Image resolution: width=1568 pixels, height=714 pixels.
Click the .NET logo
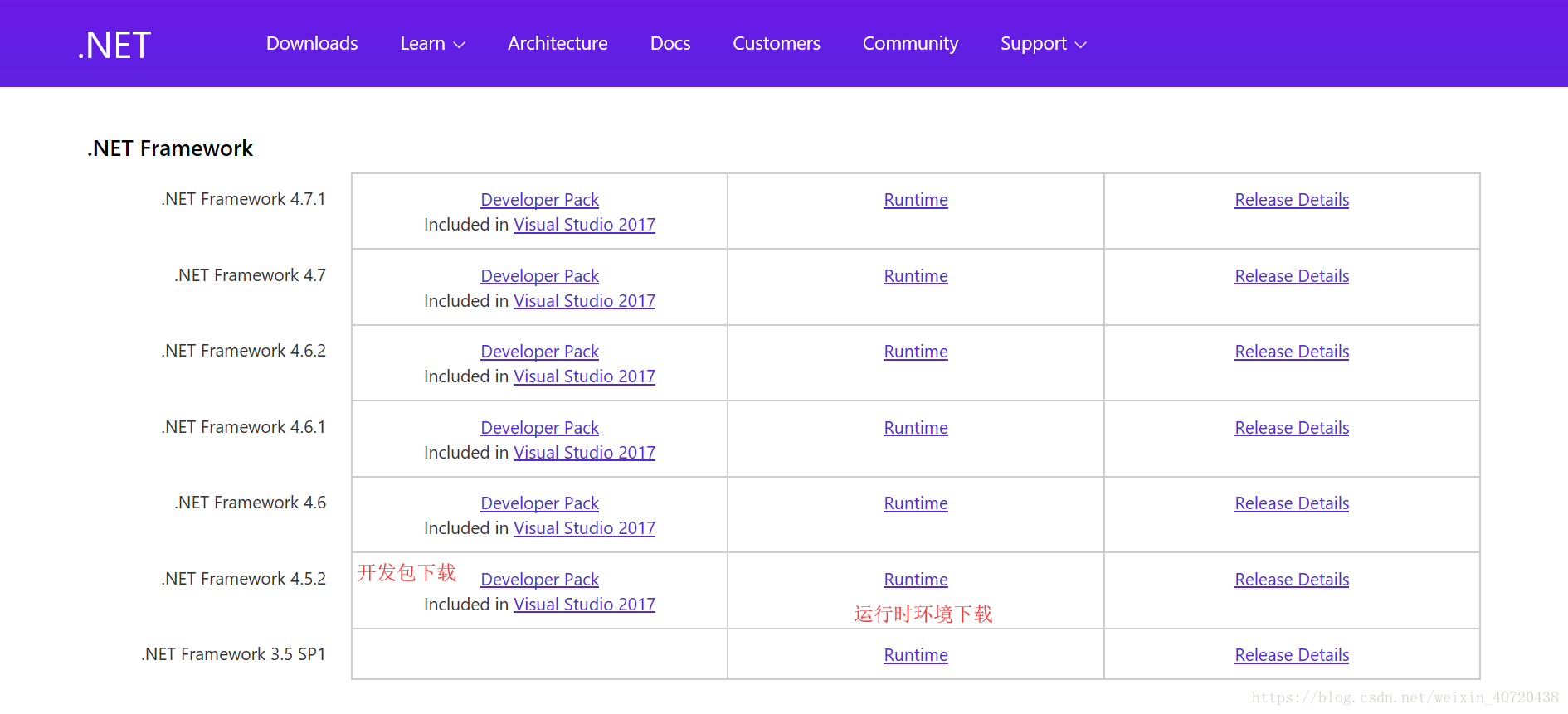[x=114, y=45]
